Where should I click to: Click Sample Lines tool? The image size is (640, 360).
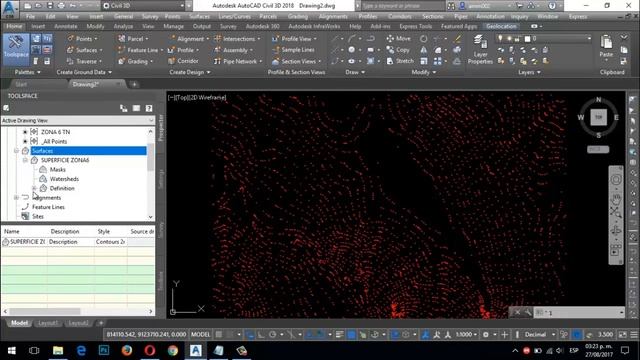click(293, 50)
